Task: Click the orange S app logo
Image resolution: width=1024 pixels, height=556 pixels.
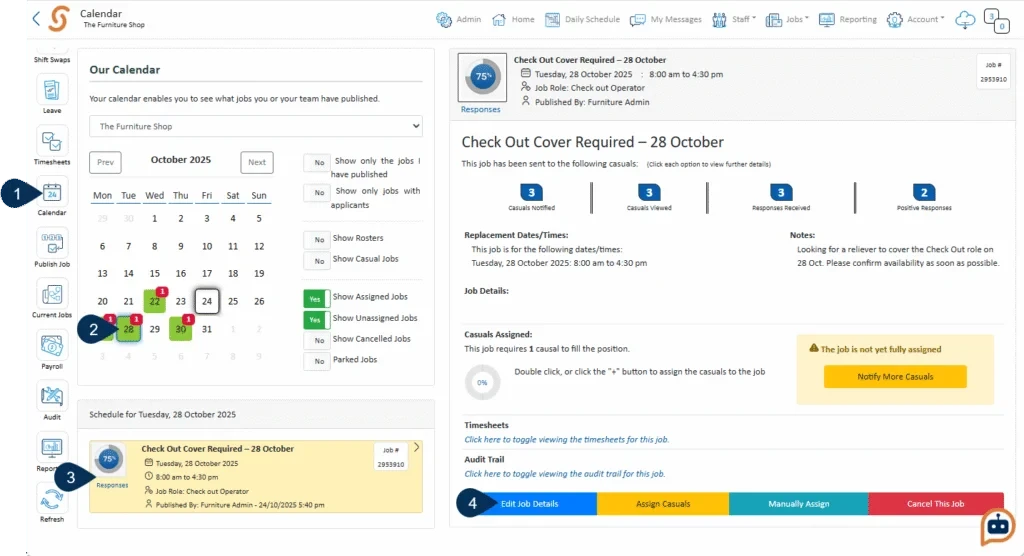Action: (x=59, y=19)
